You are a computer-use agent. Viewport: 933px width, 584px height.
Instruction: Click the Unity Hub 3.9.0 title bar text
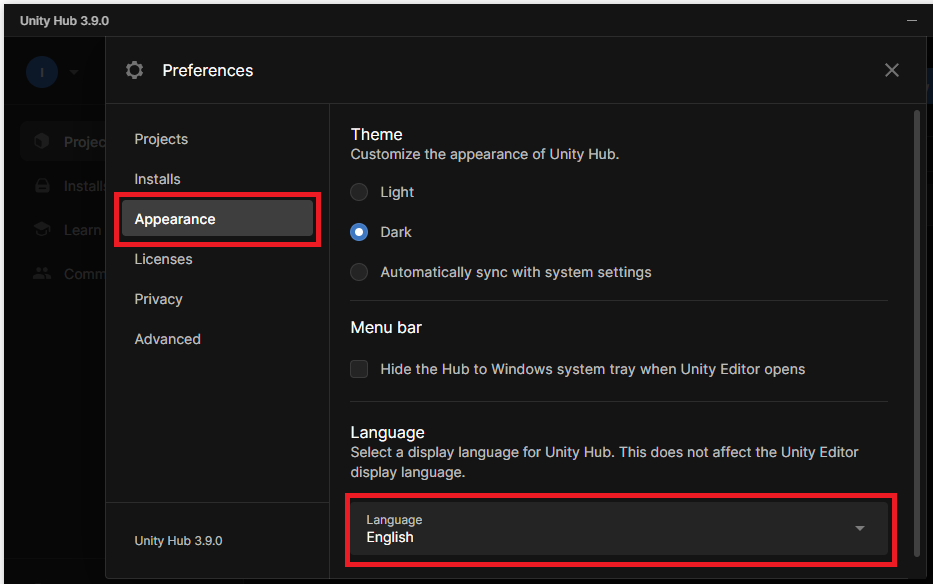(64, 21)
